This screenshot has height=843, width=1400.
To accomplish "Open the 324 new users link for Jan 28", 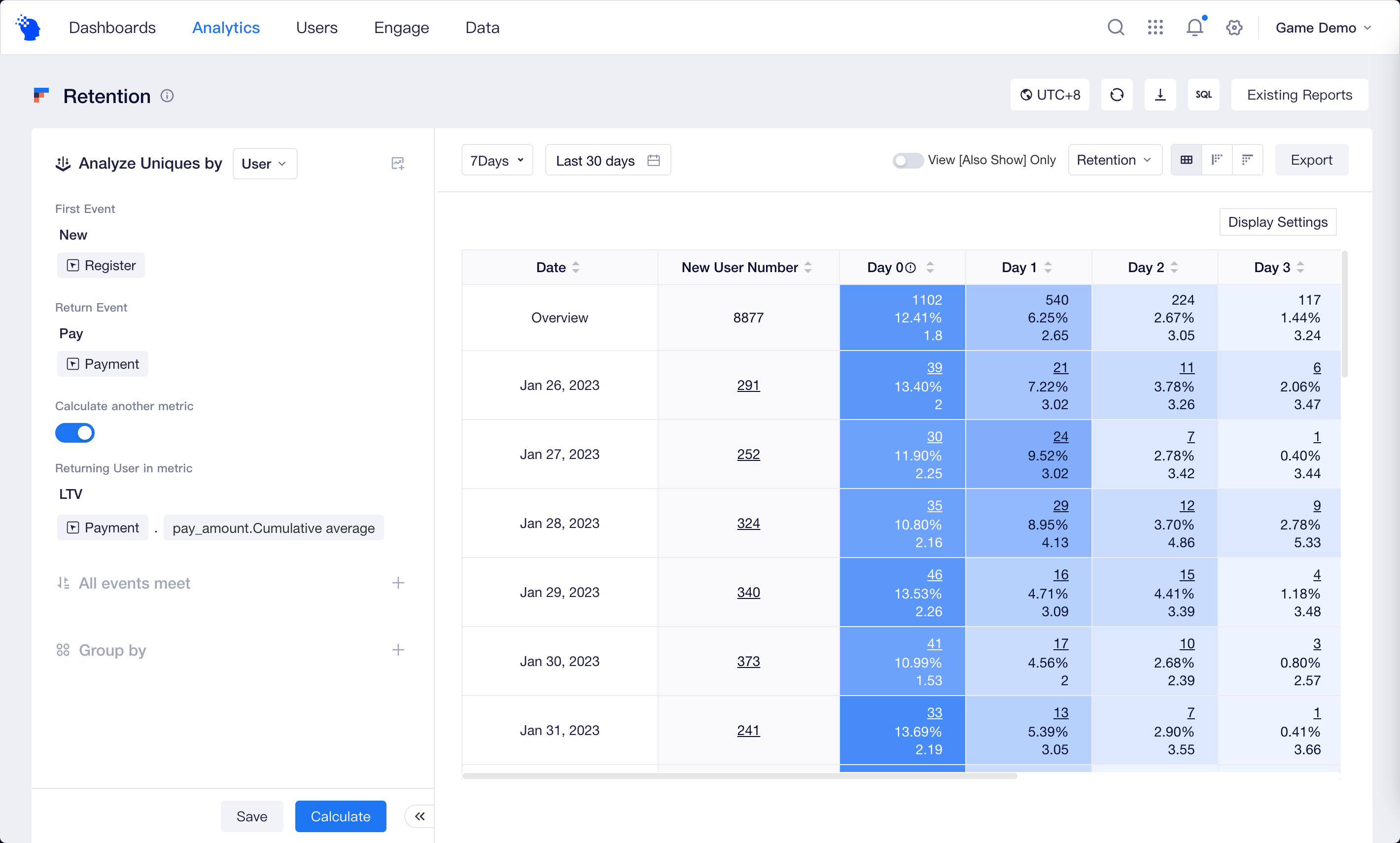I will click(x=749, y=523).
